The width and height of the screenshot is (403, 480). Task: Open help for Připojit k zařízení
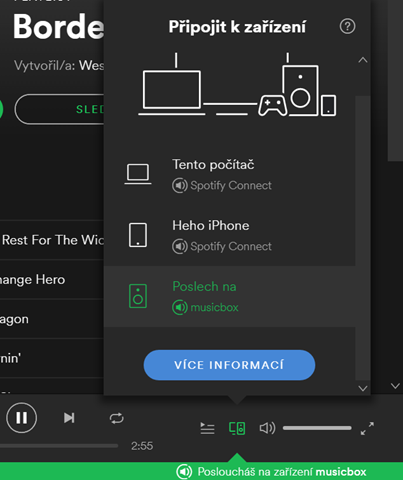(x=347, y=26)
